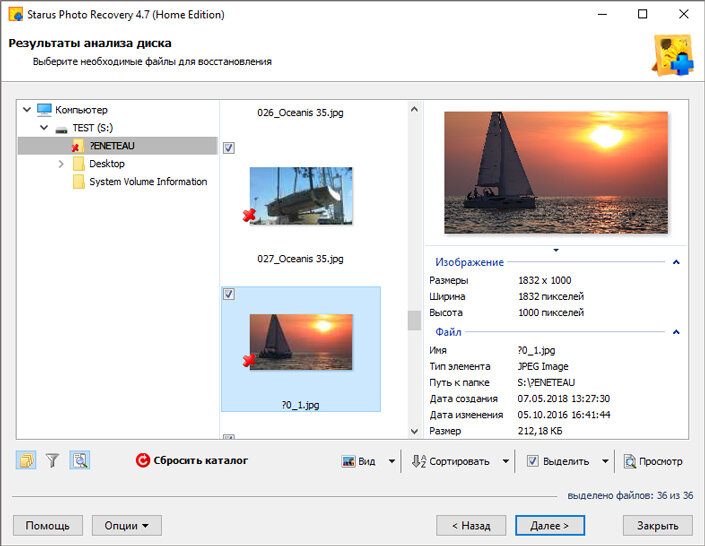
Task: Click the deleted ?ENETEAU folder icon
Action: 79,146
